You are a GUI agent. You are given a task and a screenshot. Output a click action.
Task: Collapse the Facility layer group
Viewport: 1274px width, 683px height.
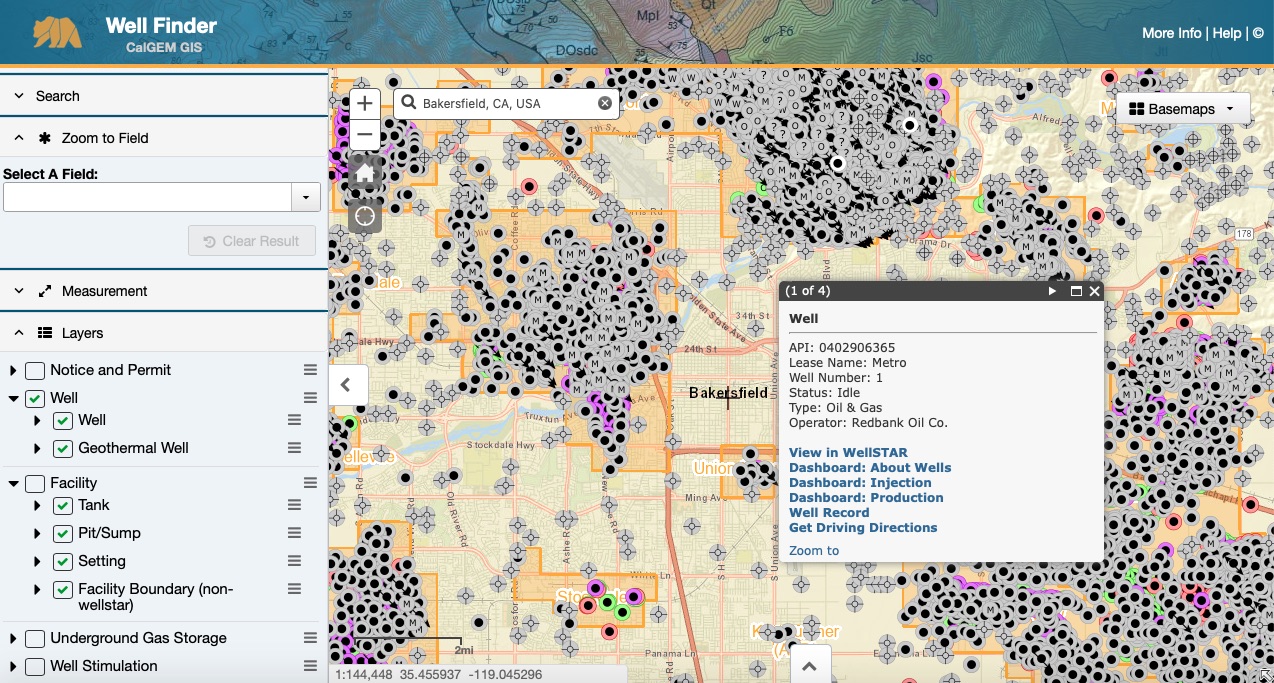(13, 483)
